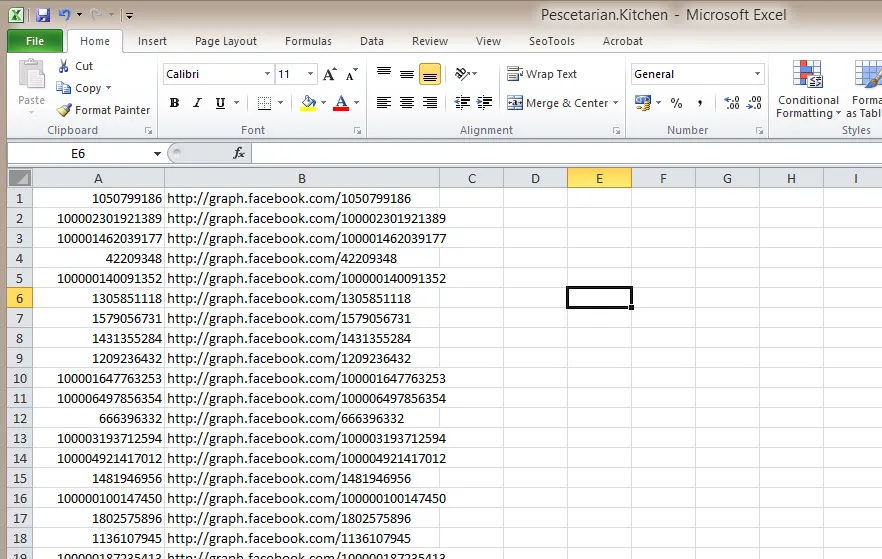Open Font Color palette dropdown
This screenshot has width=882, height=559.
[x=357, y=103]
